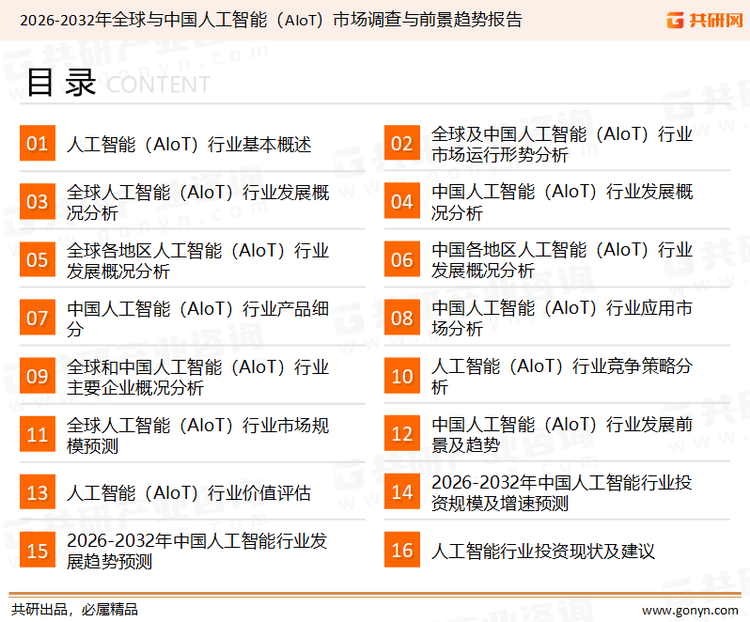The height and width of the screenshot is (622, 750).
Task: Open 全球及中国人工智能行业市场运行形势分析 entry
Action: [x=561, y=144]
